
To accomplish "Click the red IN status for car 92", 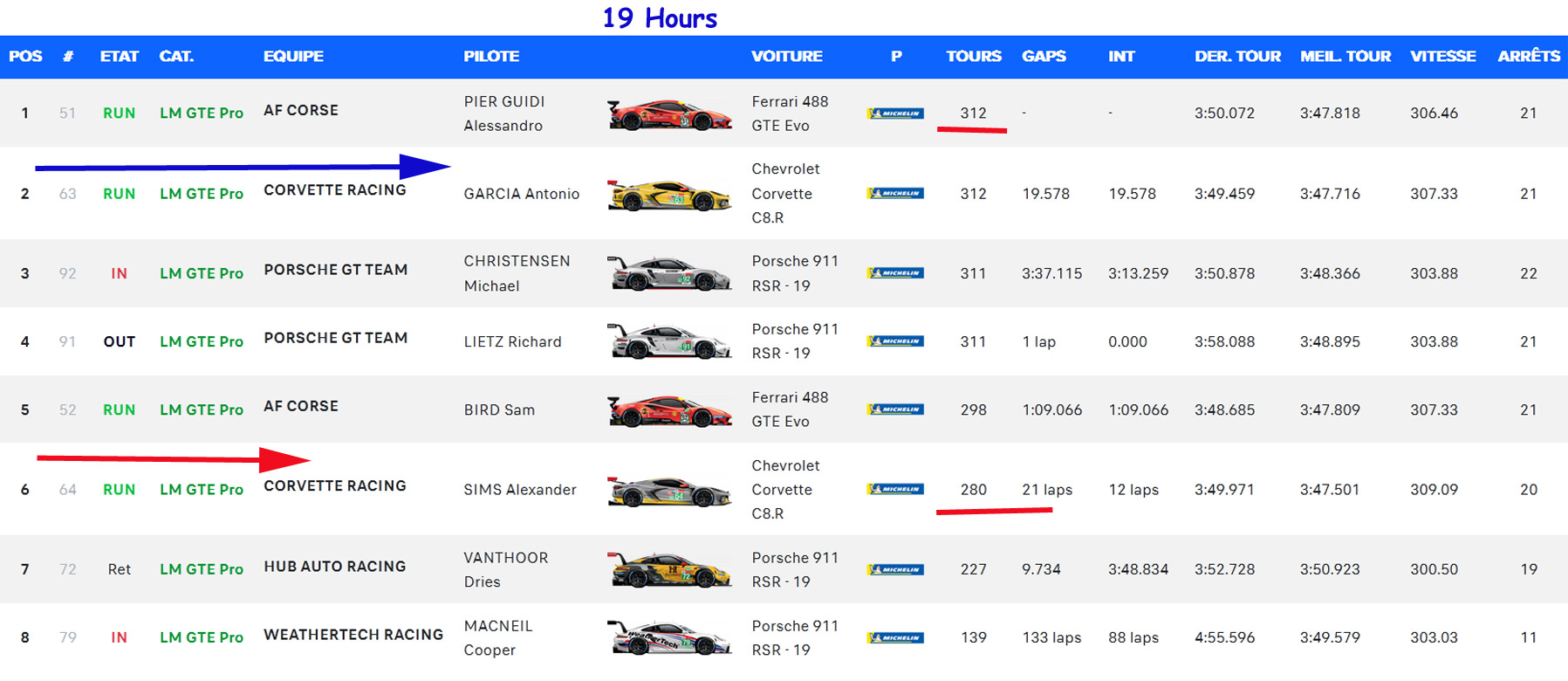I will [119, 274].
